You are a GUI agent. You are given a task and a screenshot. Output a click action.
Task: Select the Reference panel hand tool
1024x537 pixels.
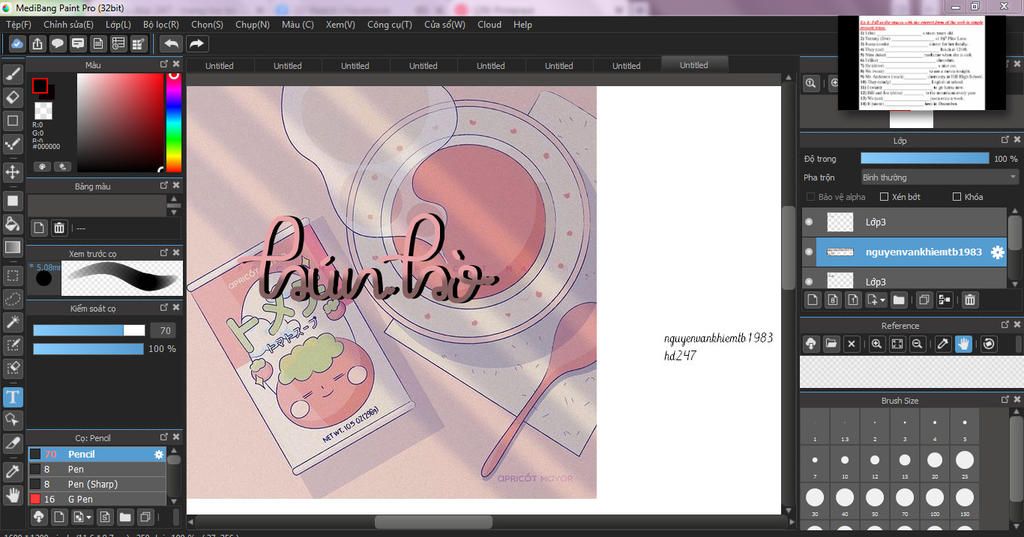point(963,344)
